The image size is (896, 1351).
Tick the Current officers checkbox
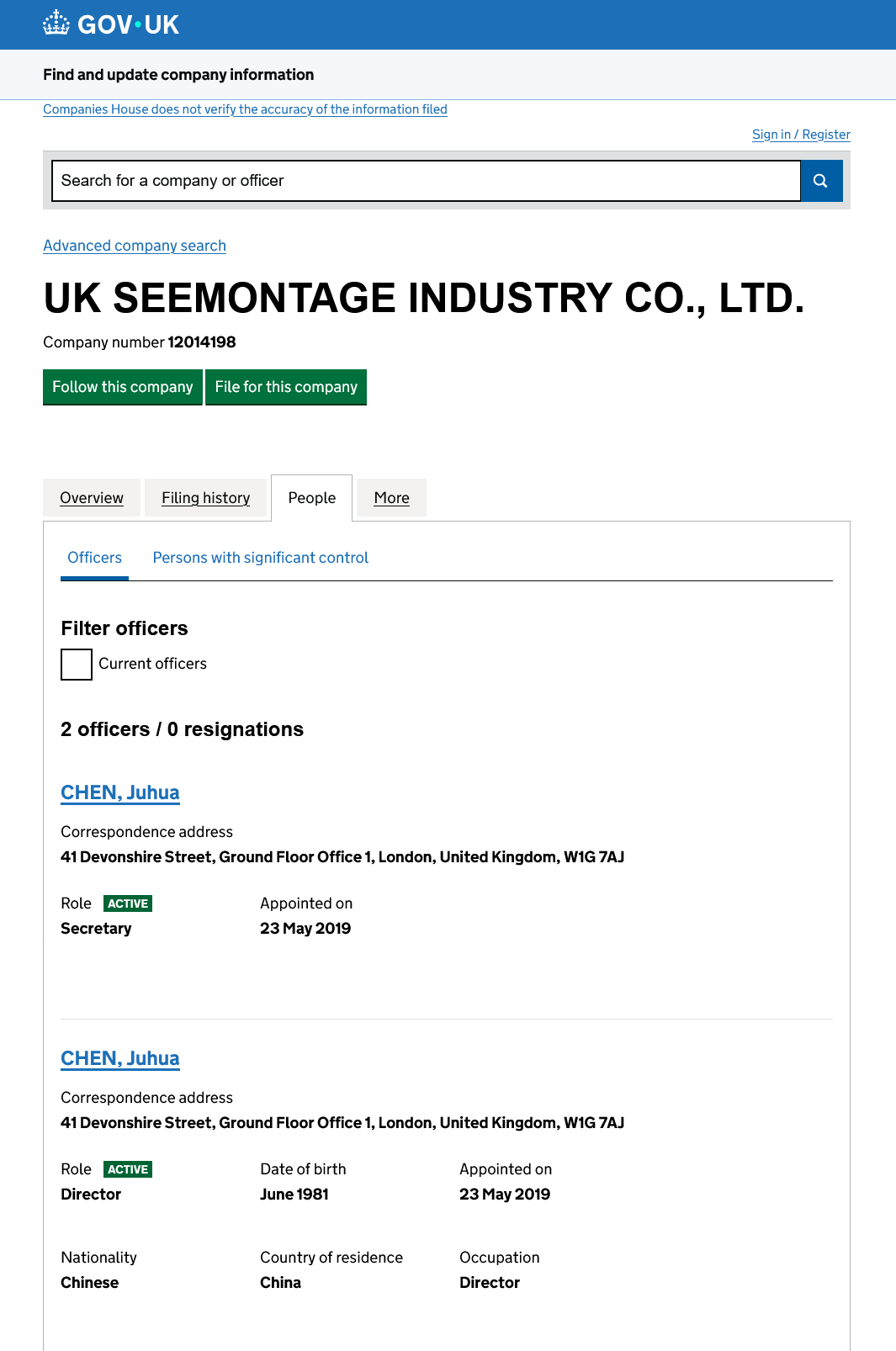pyautogui.click(x=77, y=665)
